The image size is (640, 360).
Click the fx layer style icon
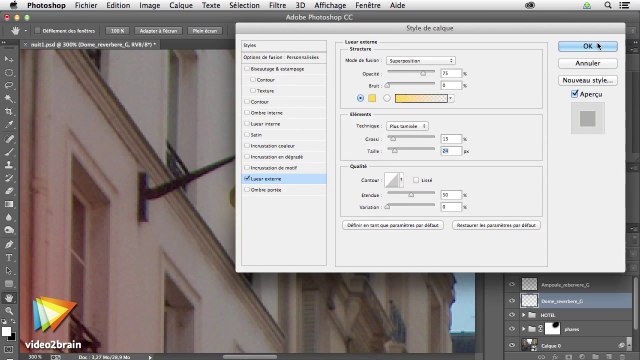555,357
